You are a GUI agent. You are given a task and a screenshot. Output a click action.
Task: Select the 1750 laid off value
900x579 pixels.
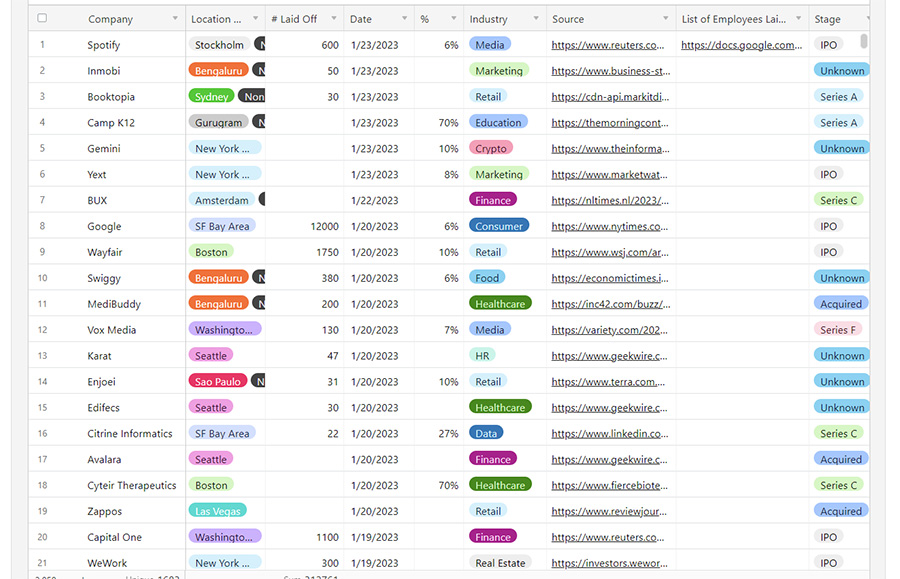[327, 252]
